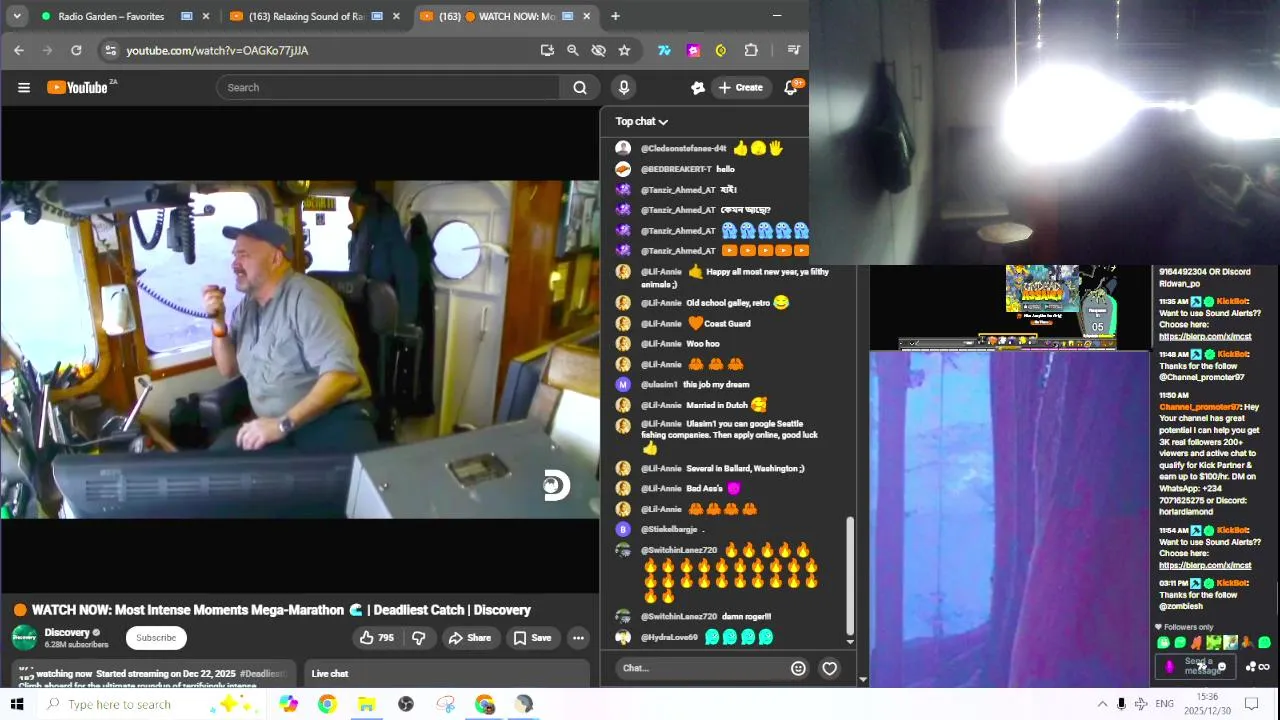The height and width of the screenshot is (720, 1280).
Task: Save the video to a playlist
Action: (532, 638)
